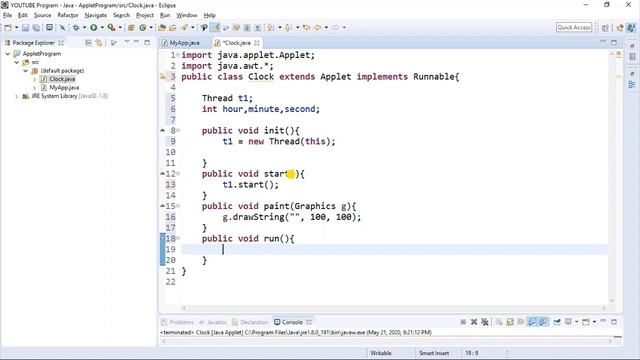The height and width of the screenshot is (360, 640).
Task: Toggle Show Console on Standard Error
Action: pos(543,322)
